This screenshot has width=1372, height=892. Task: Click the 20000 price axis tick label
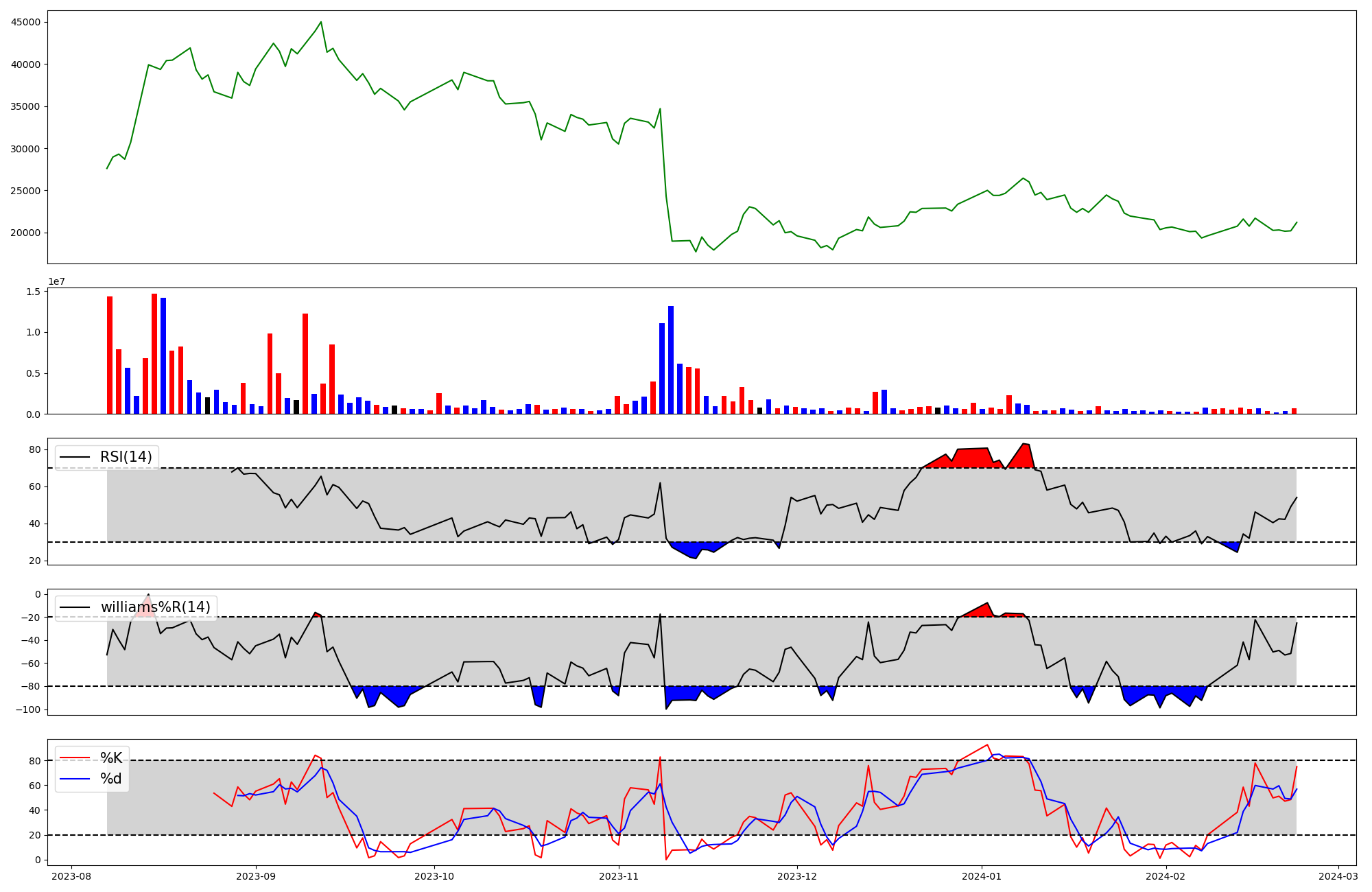[26, 233]
